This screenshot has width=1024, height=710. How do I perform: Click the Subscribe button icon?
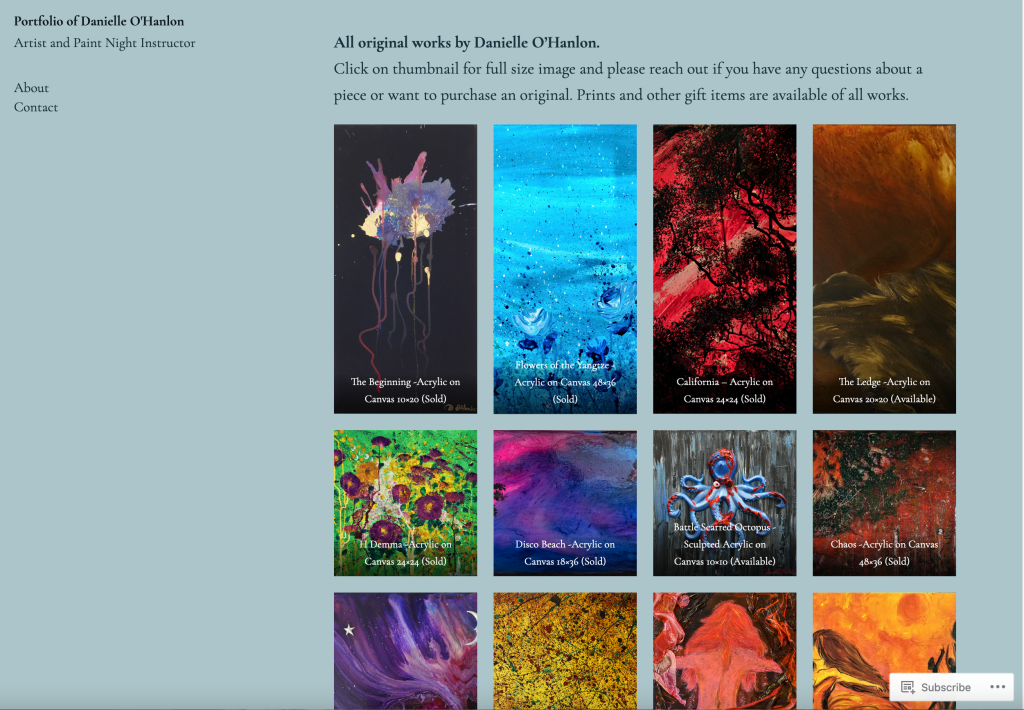908,686
